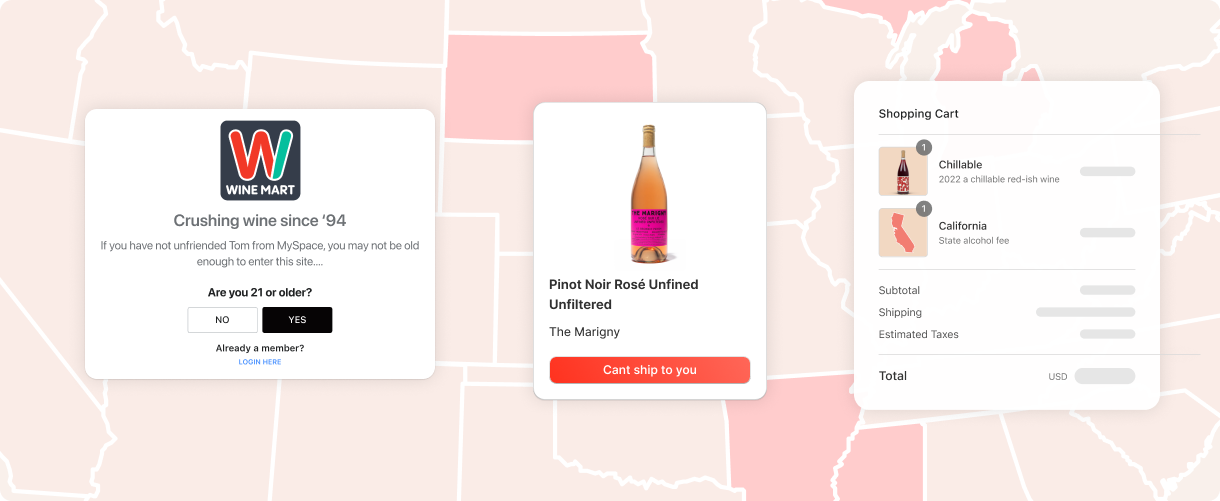This screenshot has width=1220, height=501.
Task: Confirm age with the YES button
Action: pos(297,320)
